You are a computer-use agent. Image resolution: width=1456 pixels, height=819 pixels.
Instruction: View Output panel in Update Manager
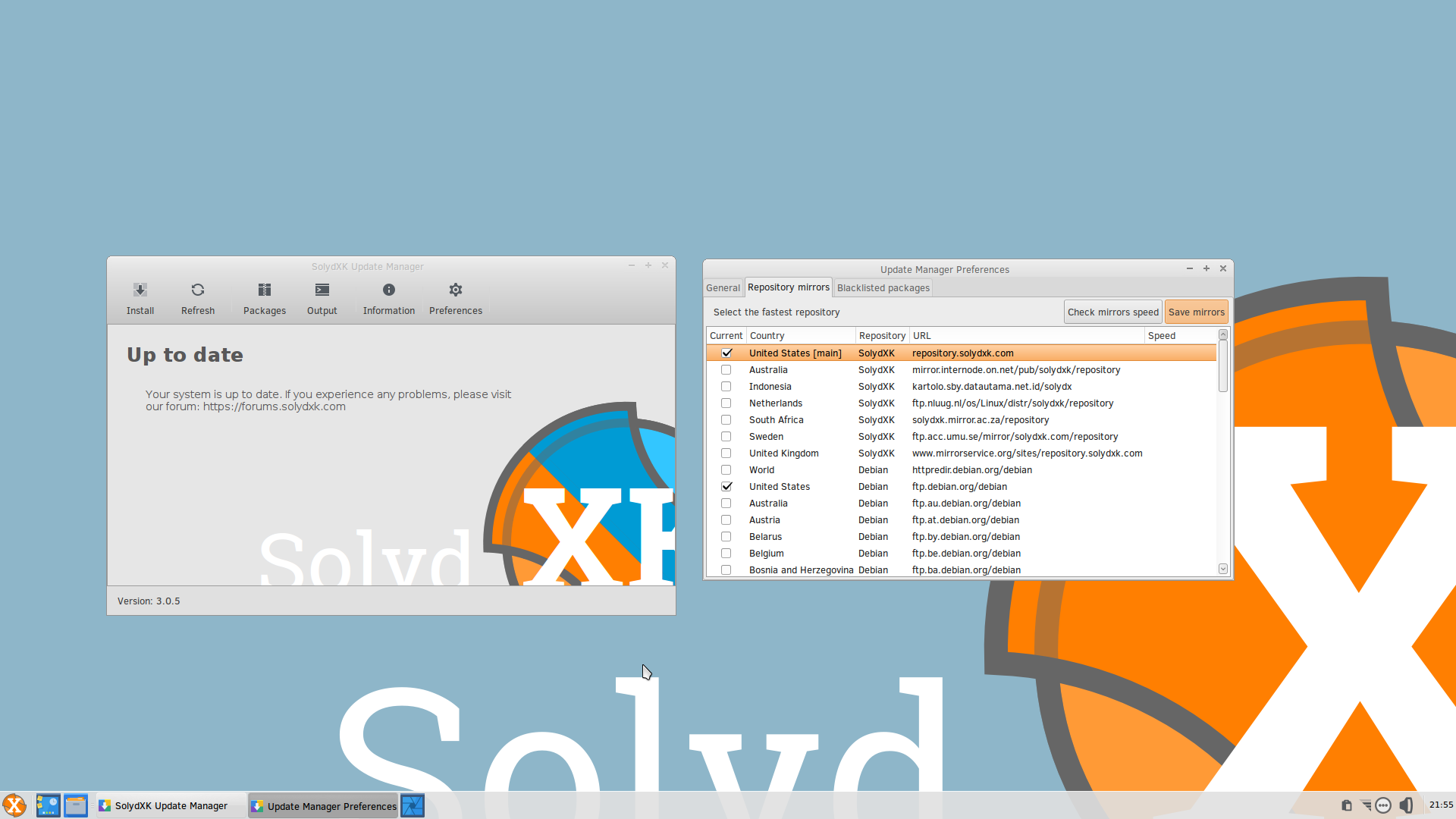tap(321, 297)
